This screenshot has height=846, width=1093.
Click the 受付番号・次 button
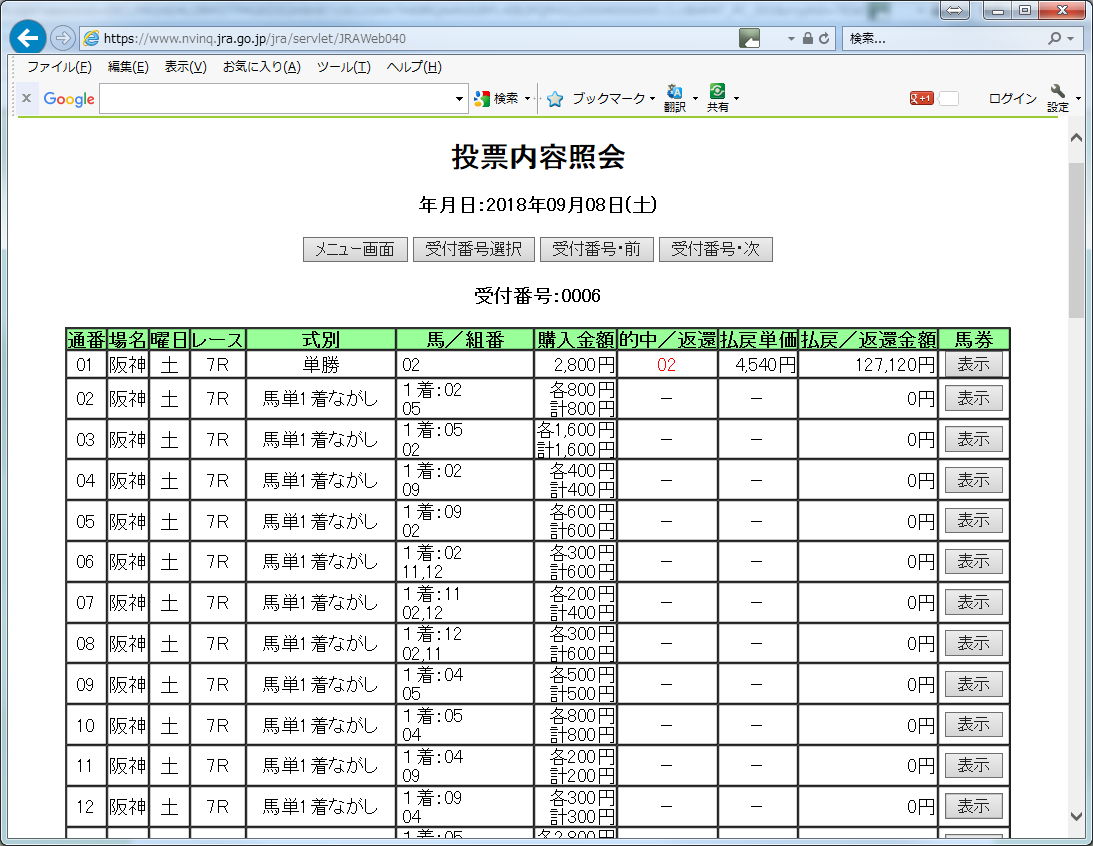716,249
